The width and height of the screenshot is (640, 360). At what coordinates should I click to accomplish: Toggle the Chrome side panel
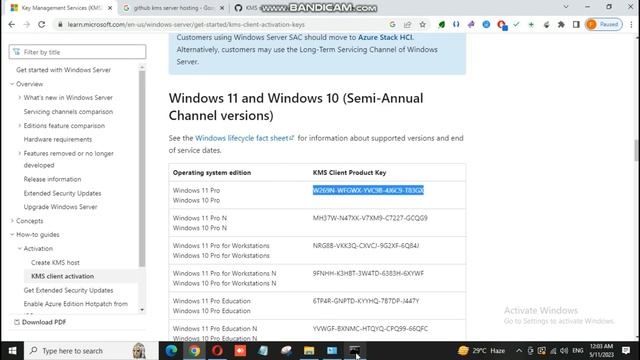[x=576, y=24]
